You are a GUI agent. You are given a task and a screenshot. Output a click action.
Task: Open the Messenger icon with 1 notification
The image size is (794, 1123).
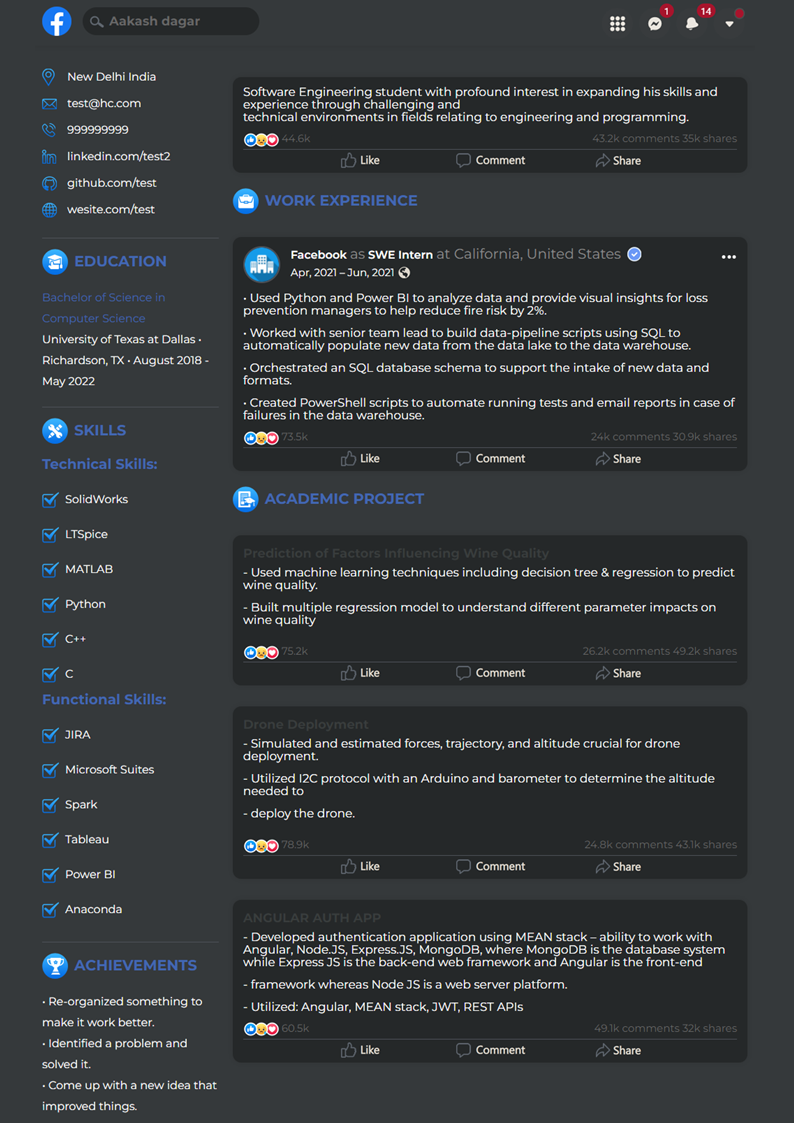click(654, 24)
